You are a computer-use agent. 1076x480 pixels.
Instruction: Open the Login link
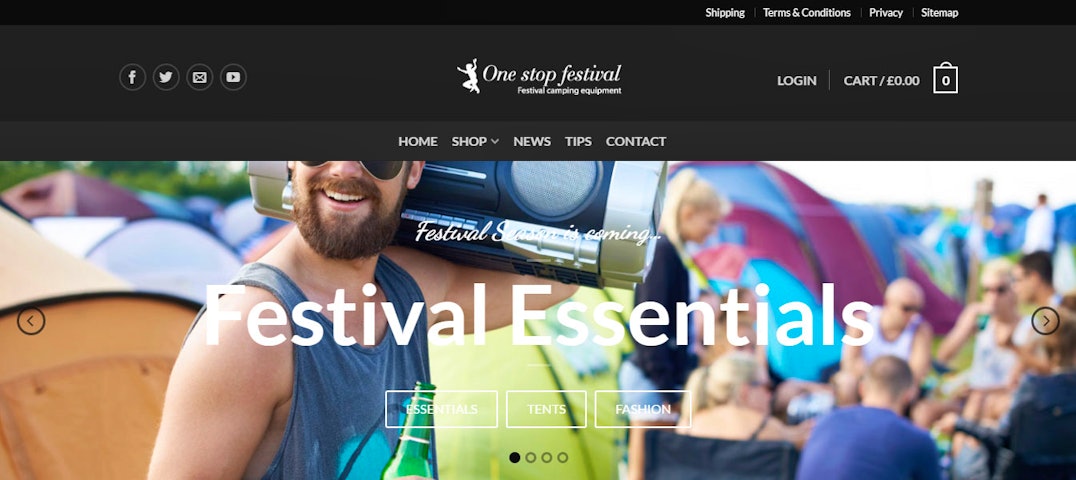(797, 80)
